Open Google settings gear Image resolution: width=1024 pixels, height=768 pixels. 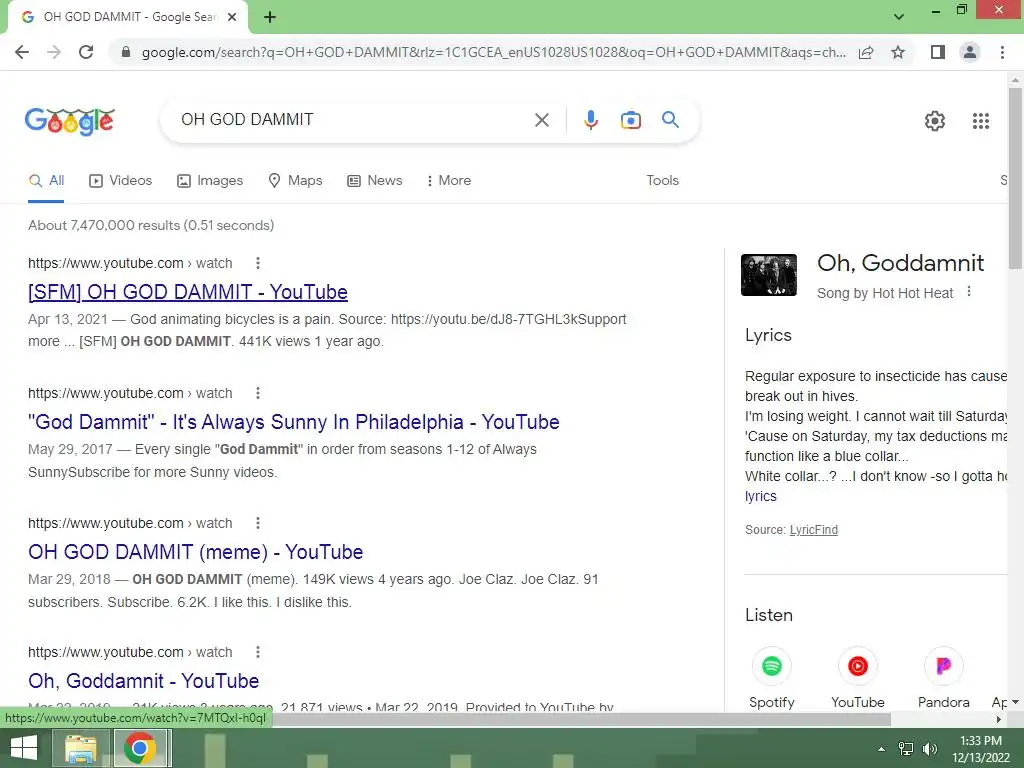[x=935, y=121]
